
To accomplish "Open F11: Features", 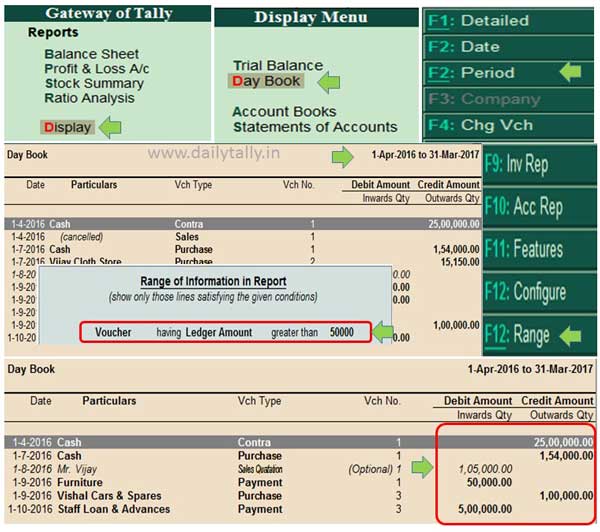I will pyautogui.click(x=540, y=249).
